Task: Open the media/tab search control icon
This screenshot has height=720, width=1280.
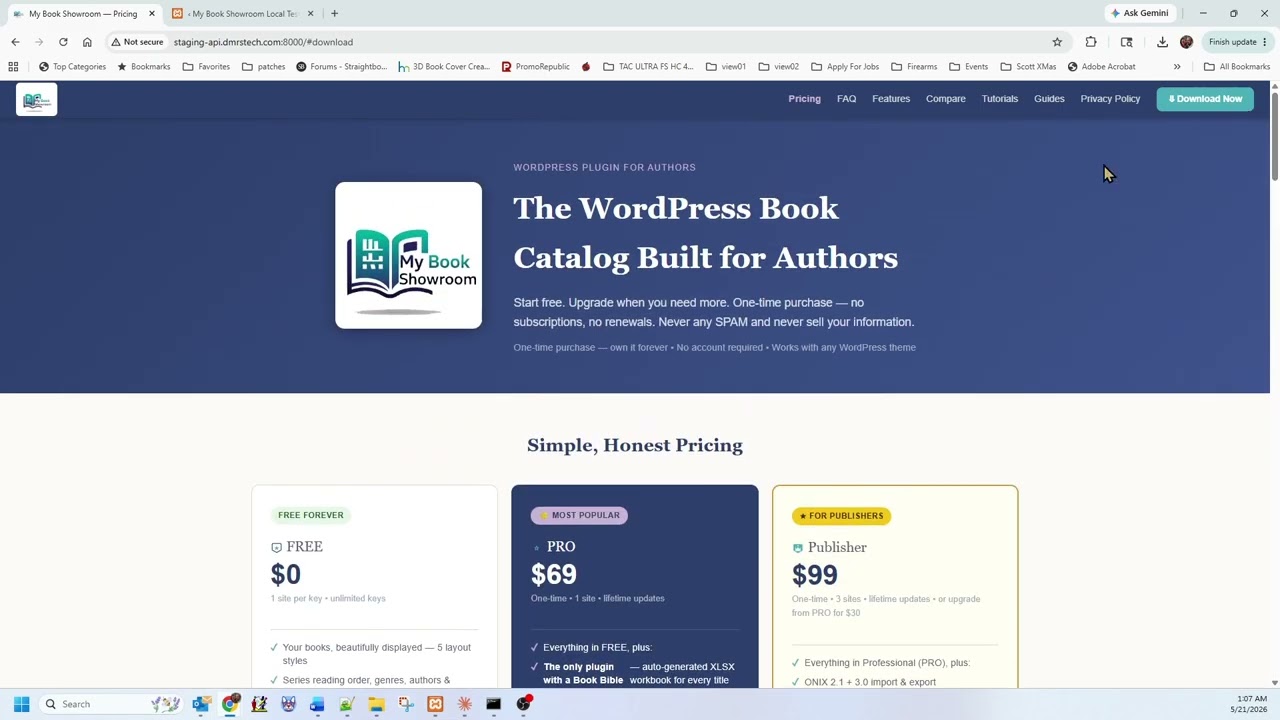Action: pyautogui.click(x=1127, y=42)
